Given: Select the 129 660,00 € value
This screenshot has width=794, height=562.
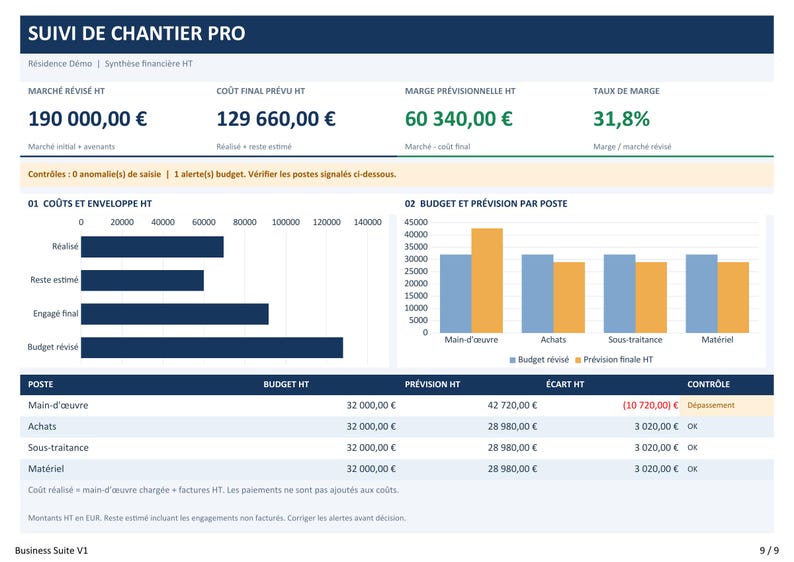Looking at the screenshot, I should (x=276, y=119).
